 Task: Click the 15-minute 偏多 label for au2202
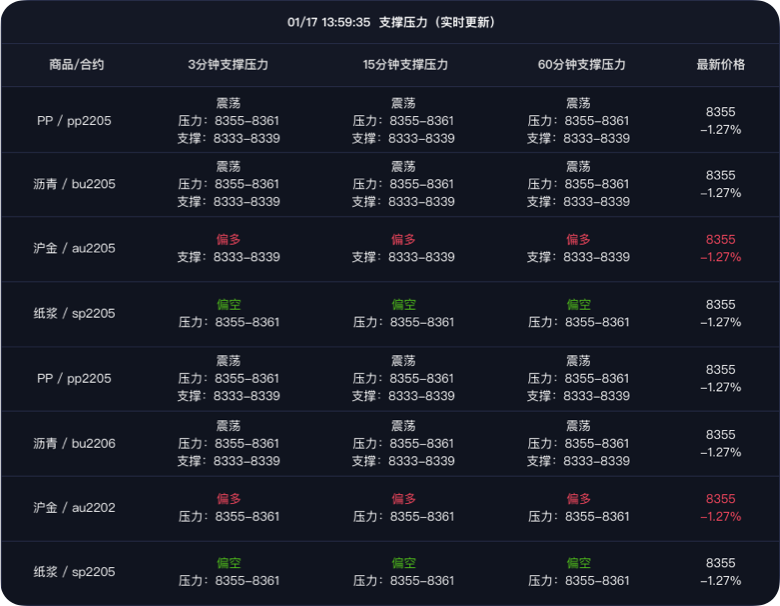click(x=403, y=499)
